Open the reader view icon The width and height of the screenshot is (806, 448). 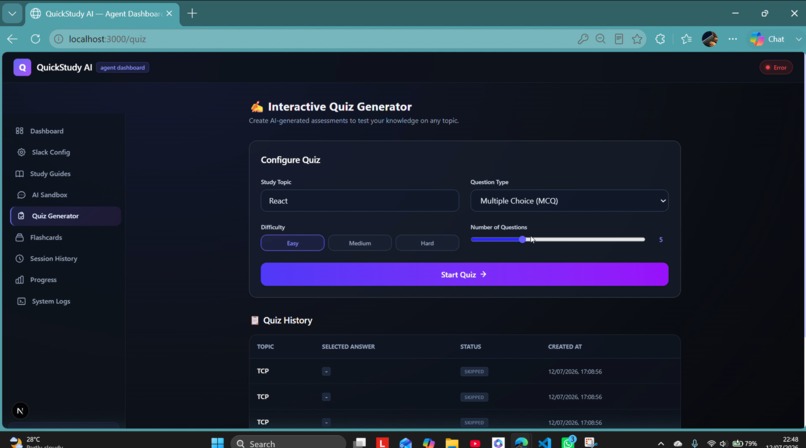tap(619, 39)
